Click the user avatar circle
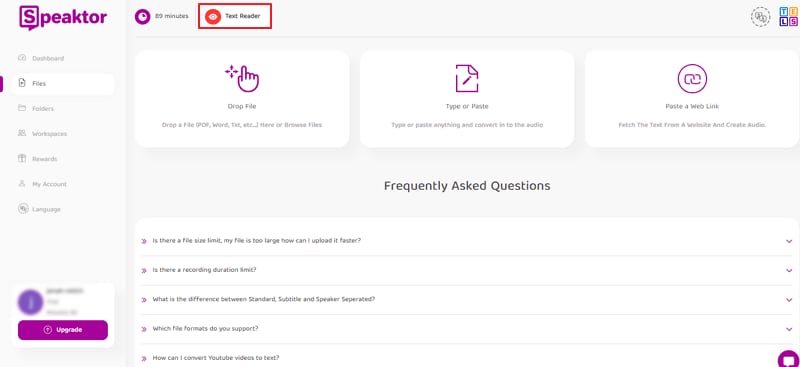The height and width of the screenshot is (367, 800). (x=30, y=302)
